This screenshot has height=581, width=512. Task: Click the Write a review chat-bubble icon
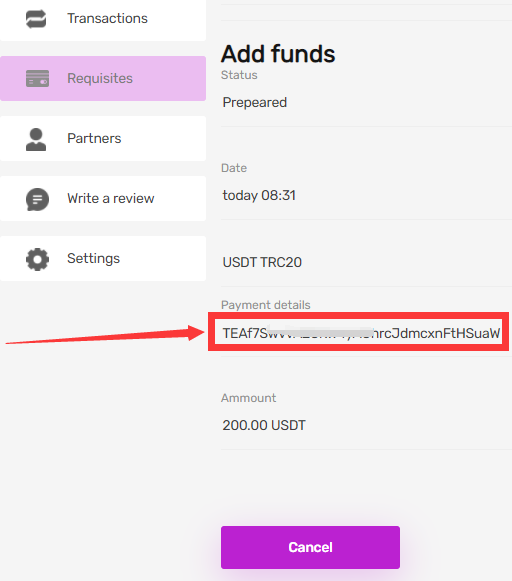37,199
